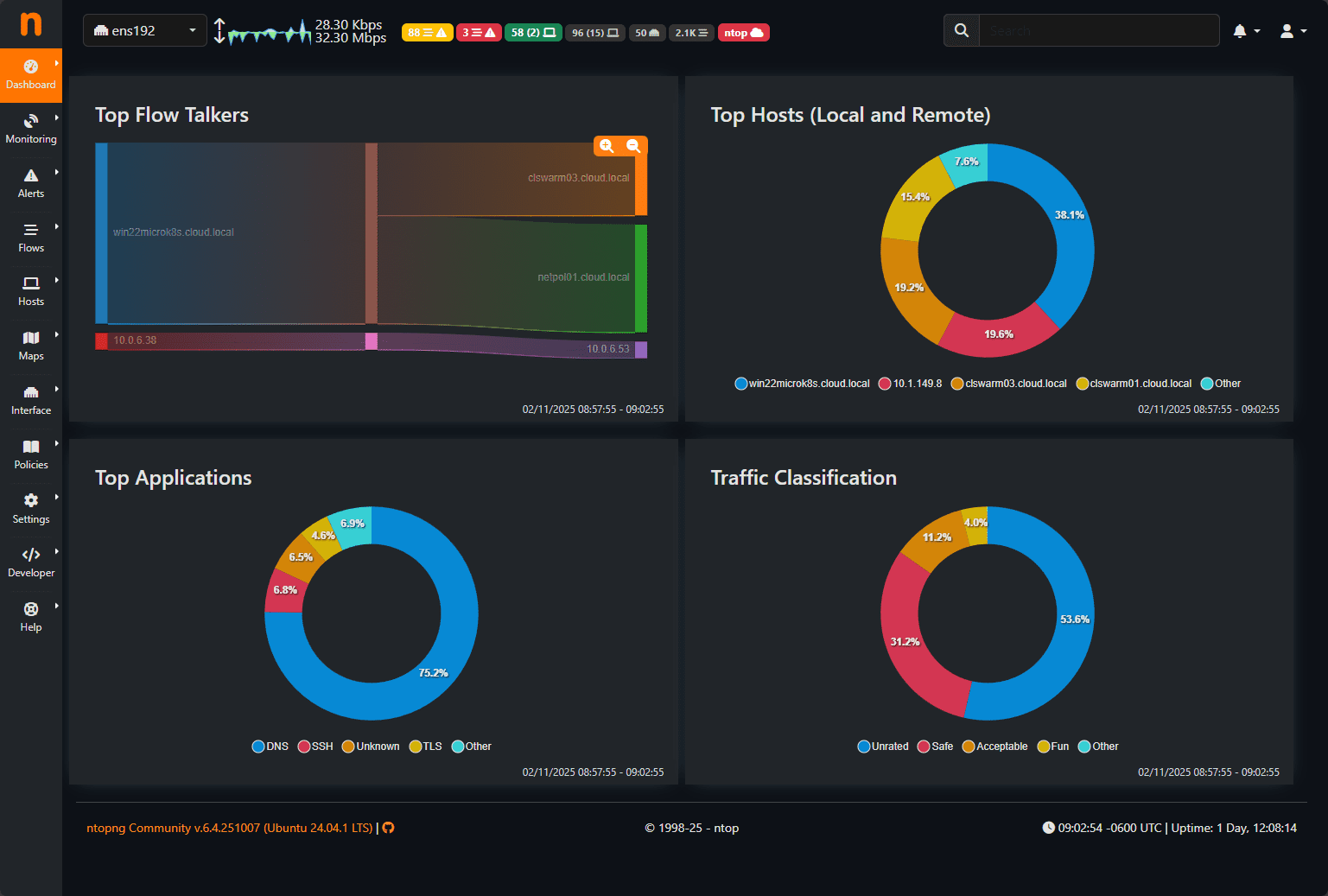This screenshot has width=1328, height=896.
Task: Click the ntopng Community version link
Action: pos(229,828)
